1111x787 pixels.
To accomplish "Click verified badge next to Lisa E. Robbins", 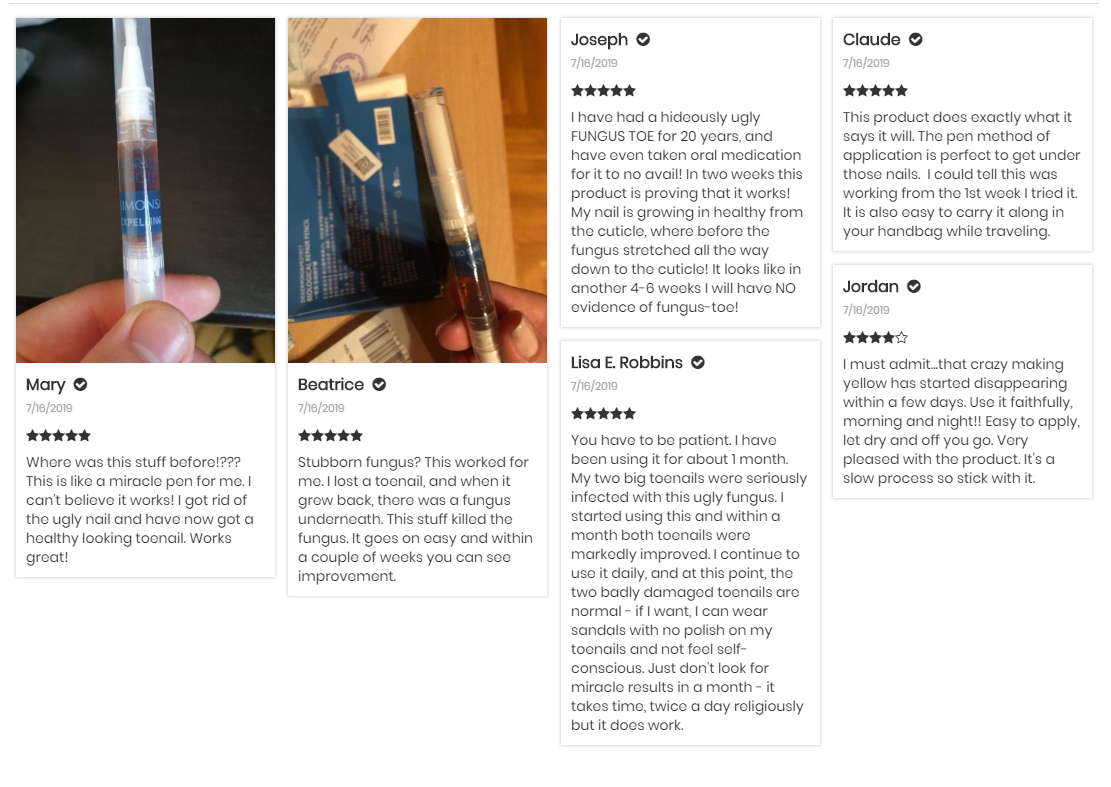I will [698, 363].
